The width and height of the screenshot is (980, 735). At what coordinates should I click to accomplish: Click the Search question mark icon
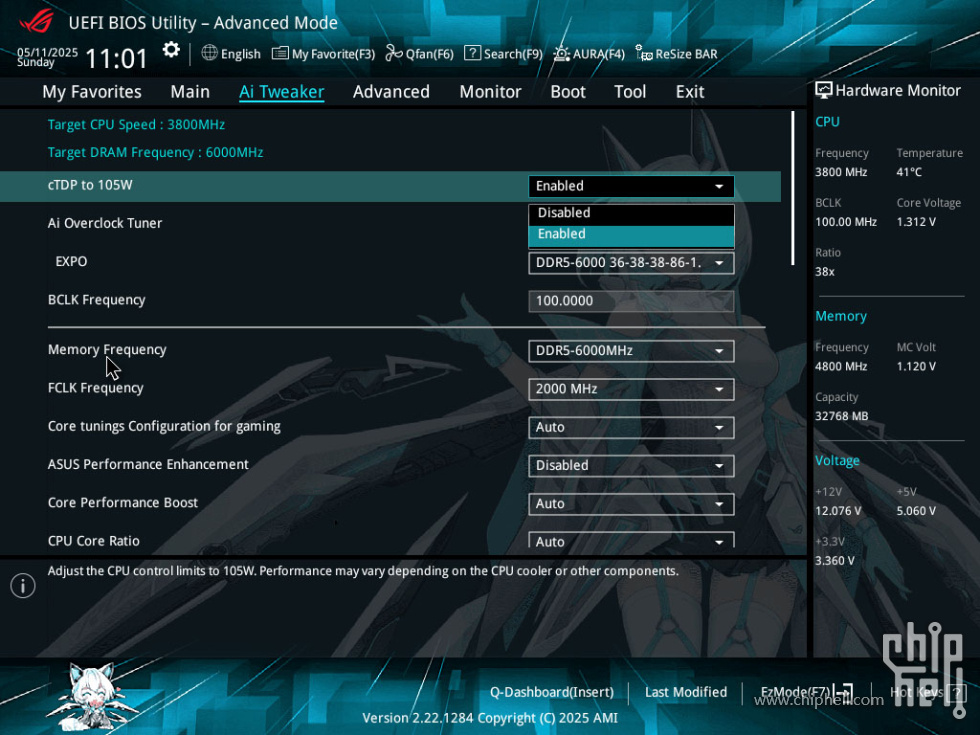(x=472, y=53)
